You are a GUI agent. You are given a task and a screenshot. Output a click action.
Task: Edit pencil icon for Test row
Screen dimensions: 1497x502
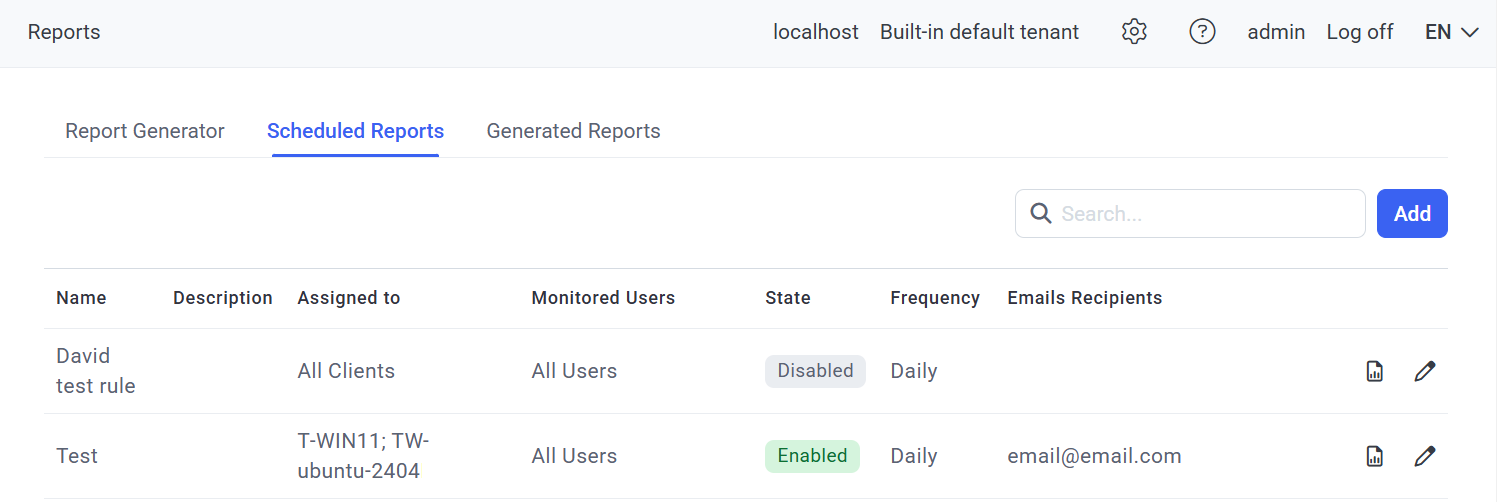[1425, 457]
